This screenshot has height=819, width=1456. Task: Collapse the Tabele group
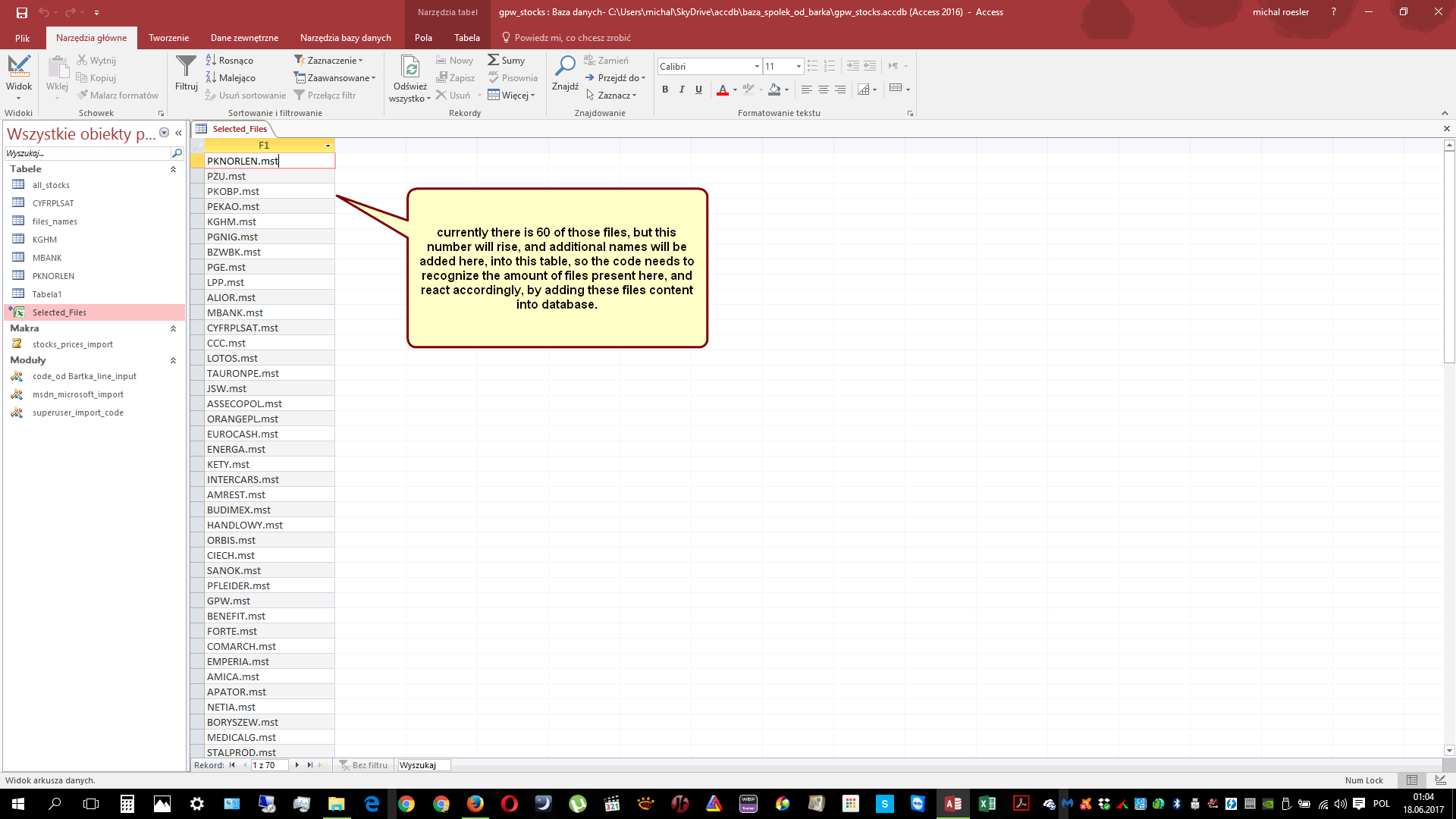(173, 169)
